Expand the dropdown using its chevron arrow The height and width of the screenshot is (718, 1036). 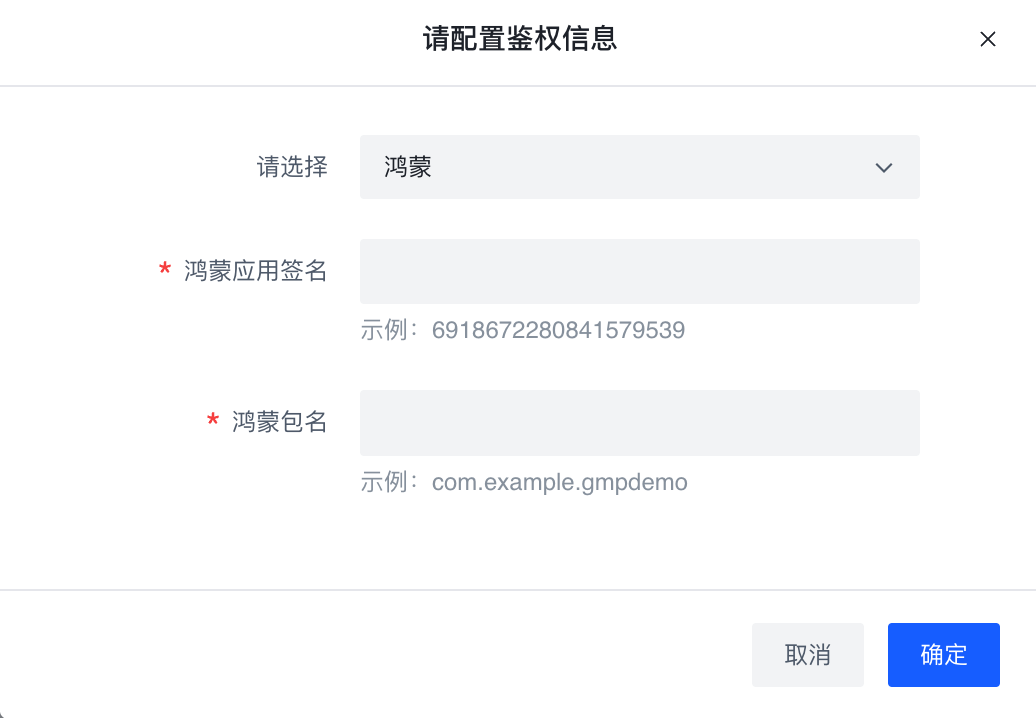883,168
